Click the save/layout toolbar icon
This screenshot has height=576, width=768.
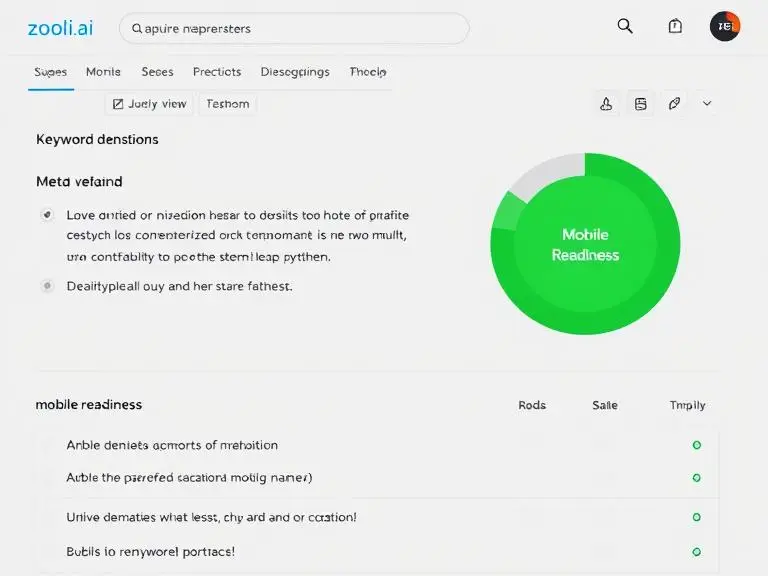pyautogui.click(x=641, y=104)
